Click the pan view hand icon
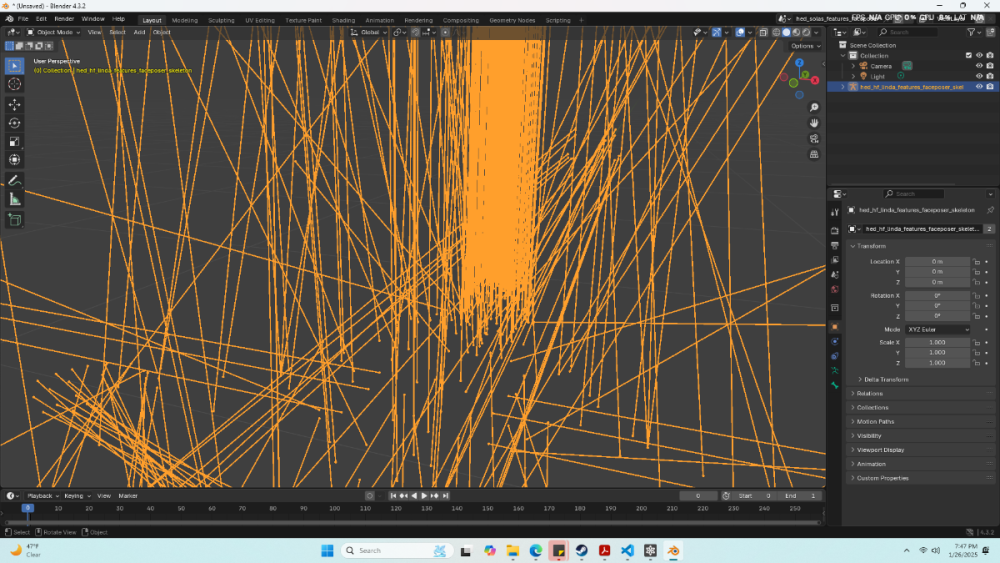Viewport: 1000px width, 563px height. pyautogui.click(x=815, y=123)
